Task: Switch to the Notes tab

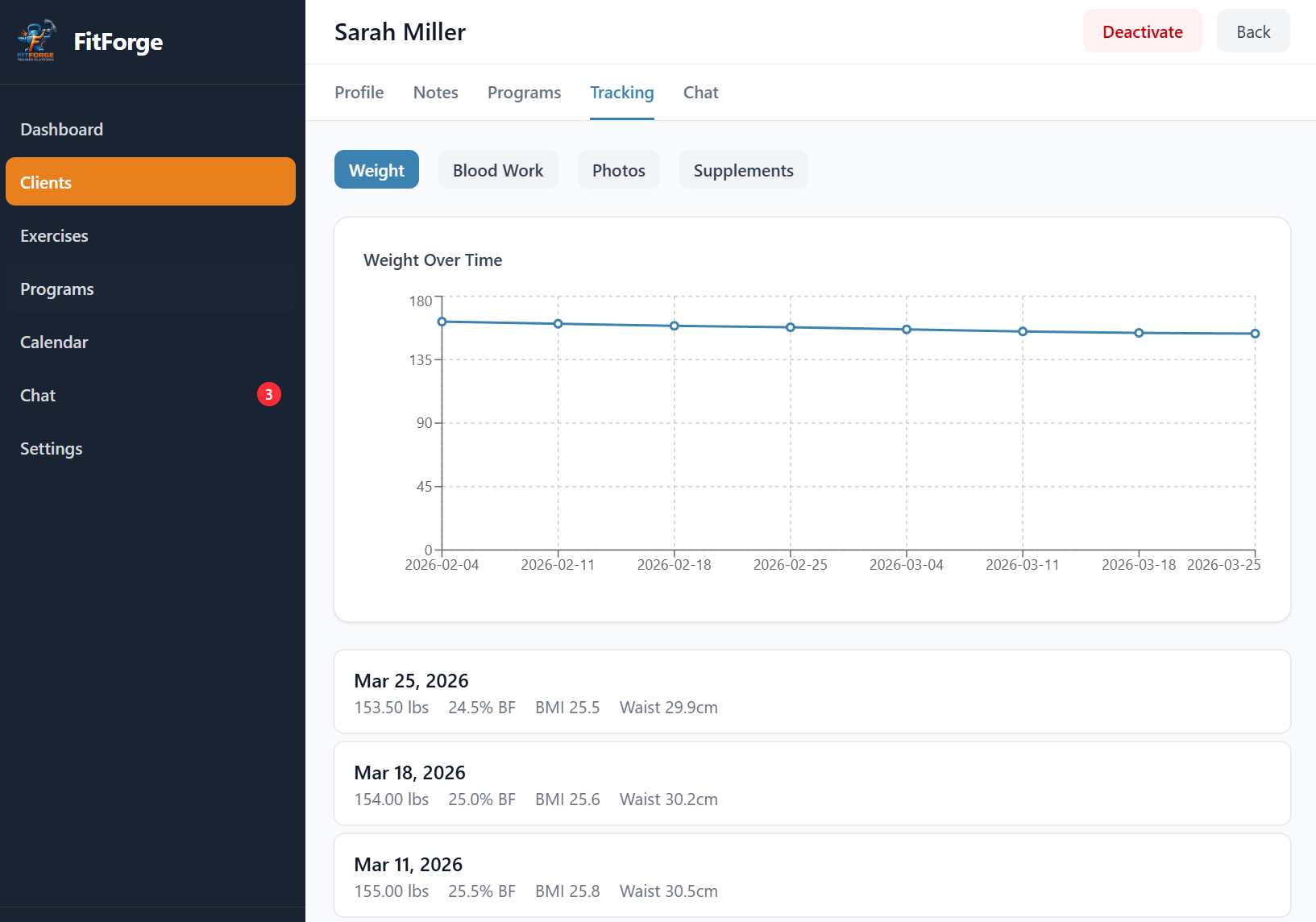Action: click(435, 93)
